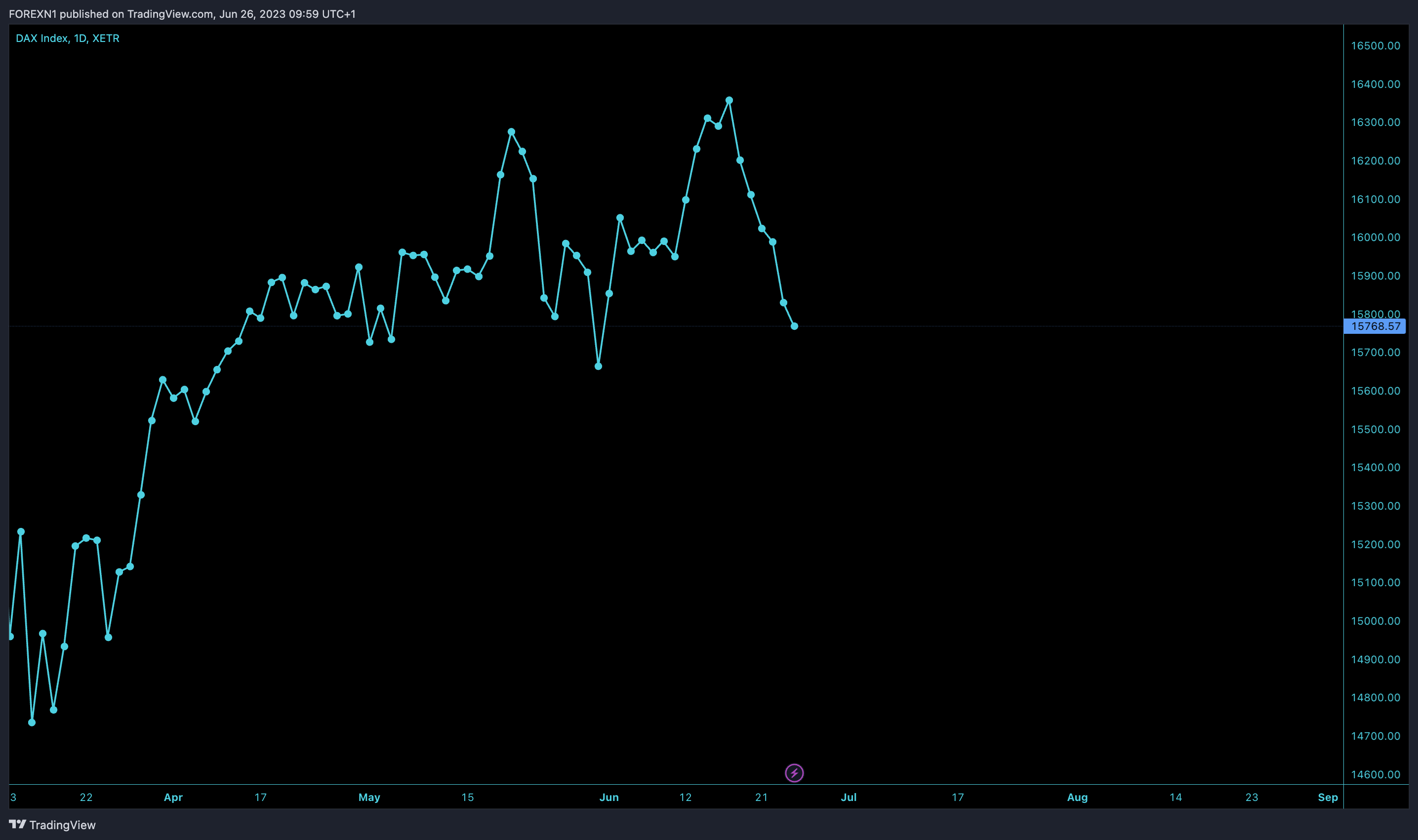Viewport: 1418px width, 840px height.
Task: Click the 16500.00 price axis label
Action: 1376,46
